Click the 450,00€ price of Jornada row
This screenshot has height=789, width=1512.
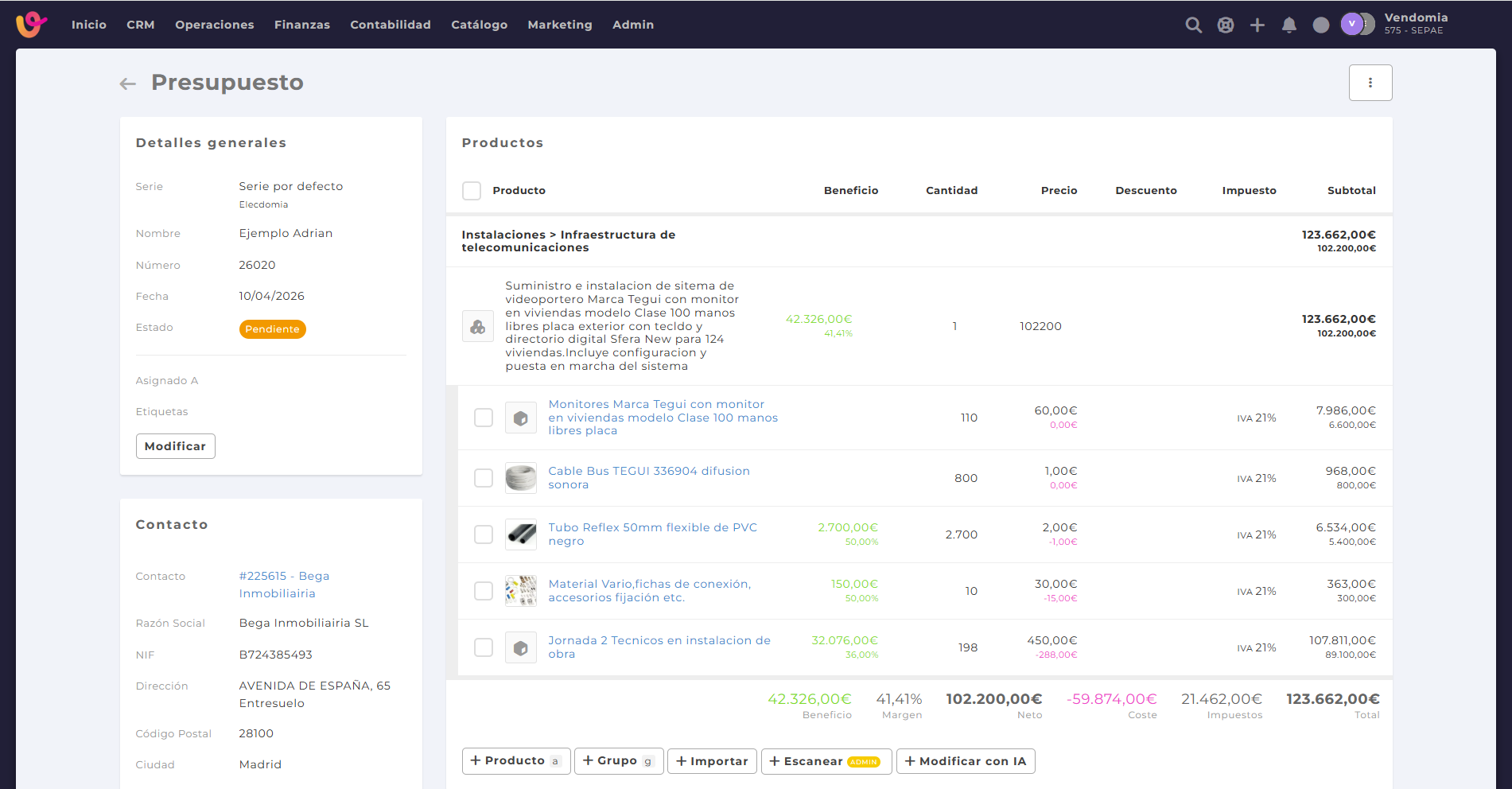click(x=1052, y=640)
